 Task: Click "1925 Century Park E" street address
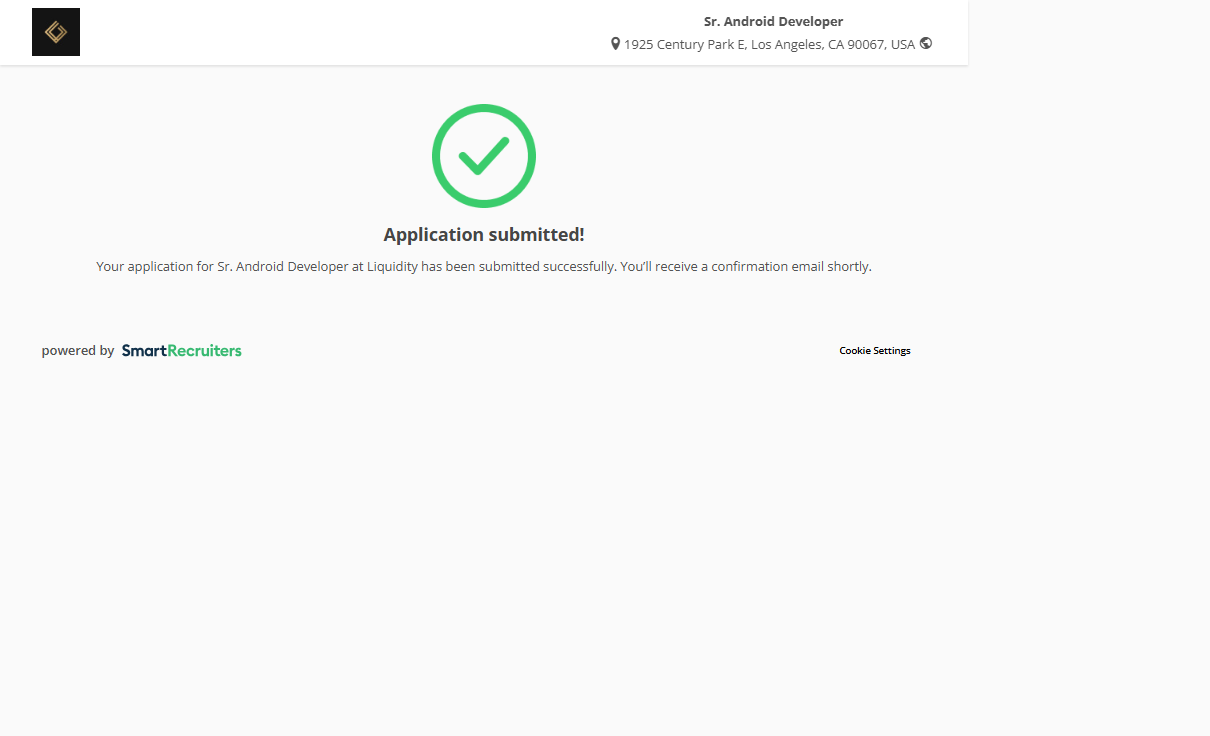click(x=684, y=44)
